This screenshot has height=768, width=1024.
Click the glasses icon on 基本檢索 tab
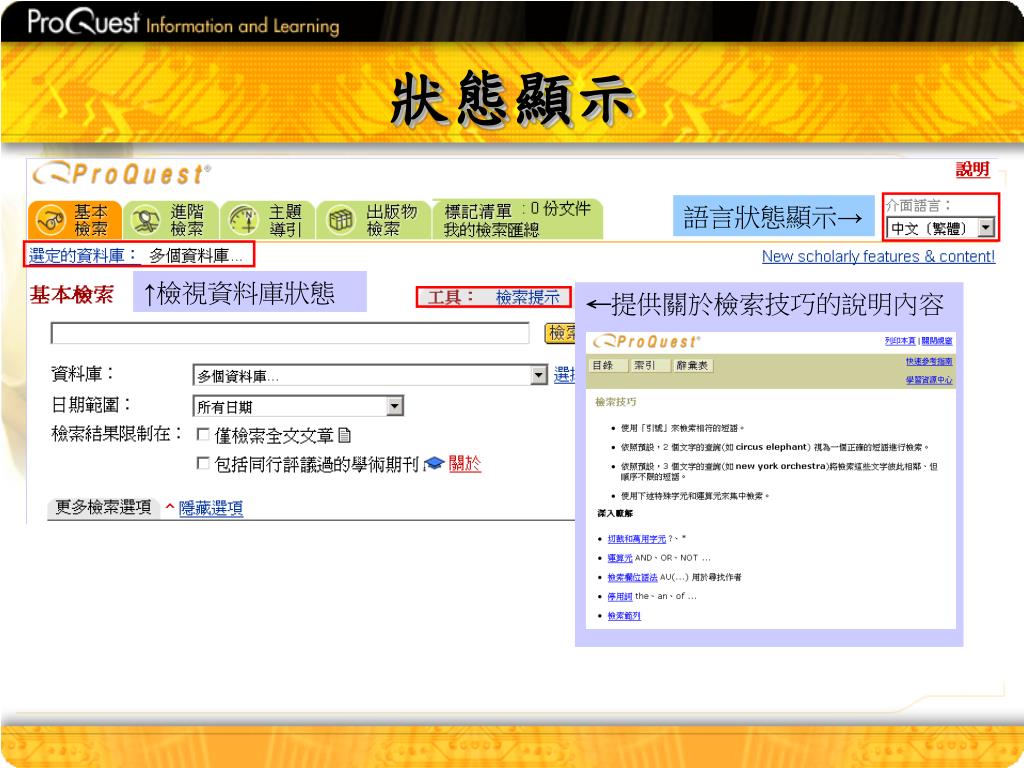coord(50,220)
